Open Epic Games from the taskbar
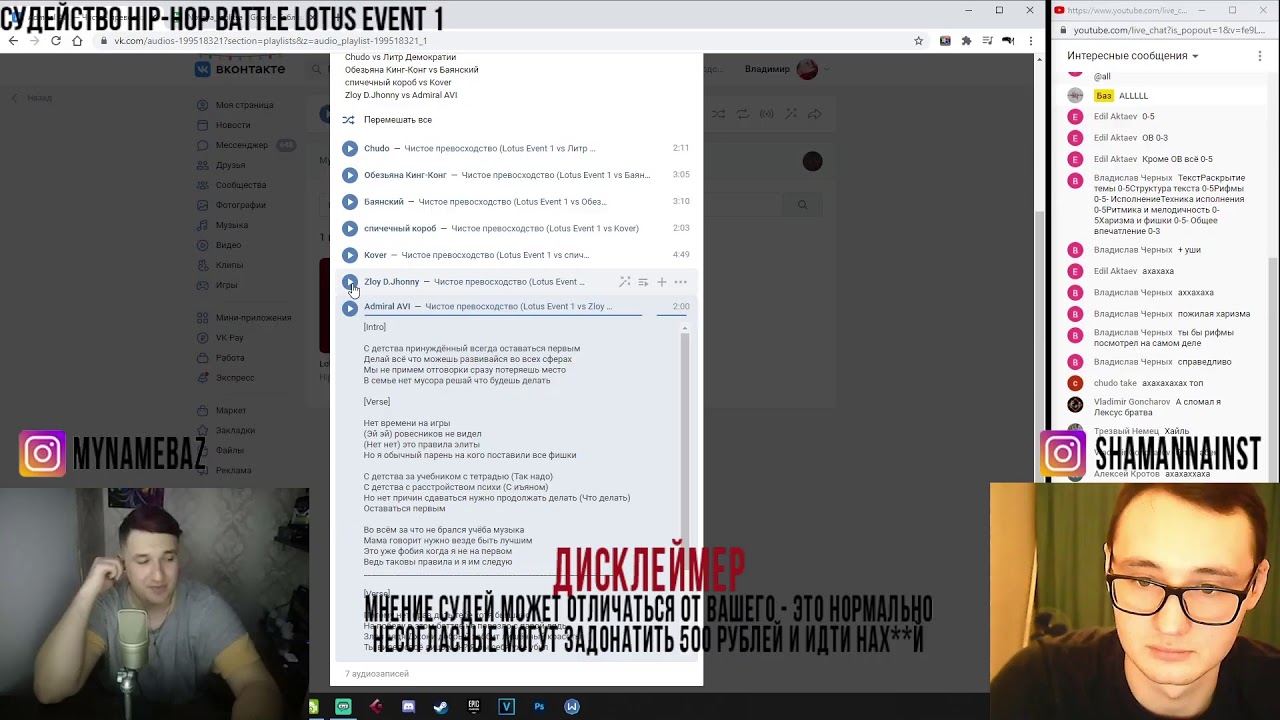This screenshot has width=1280, height=720. click(474, 707)
